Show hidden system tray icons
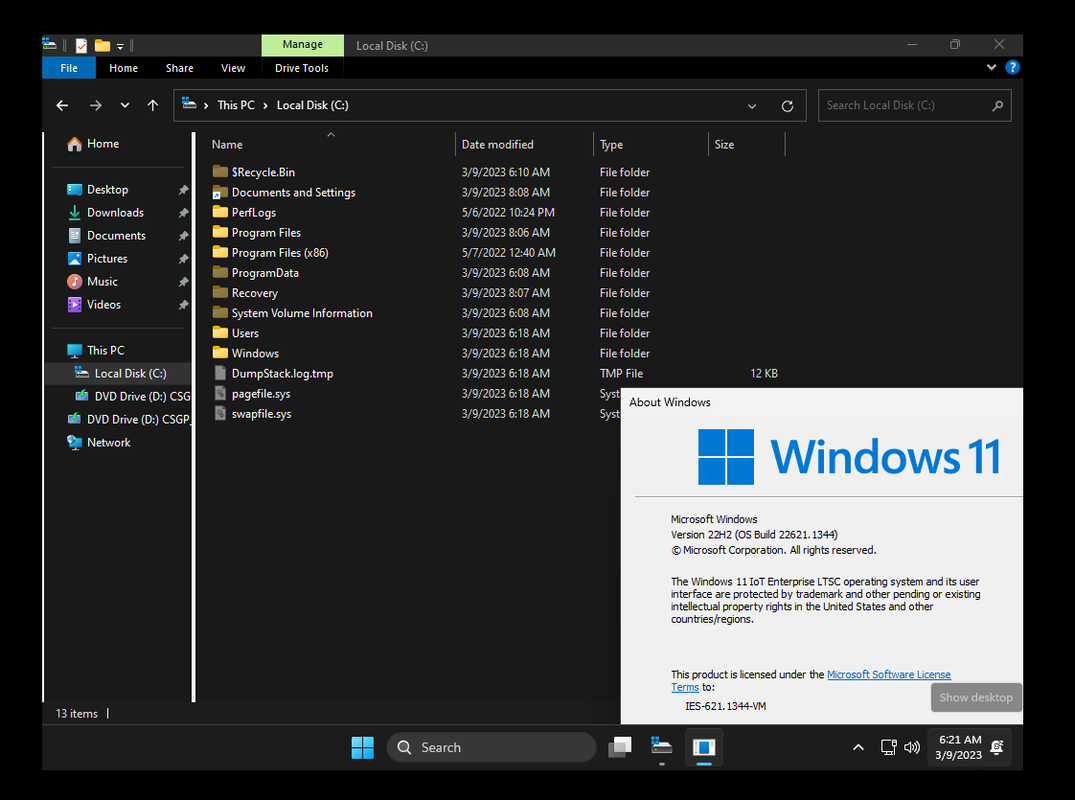This screenshot has height=800, width=1075. (x=858, y=747)
